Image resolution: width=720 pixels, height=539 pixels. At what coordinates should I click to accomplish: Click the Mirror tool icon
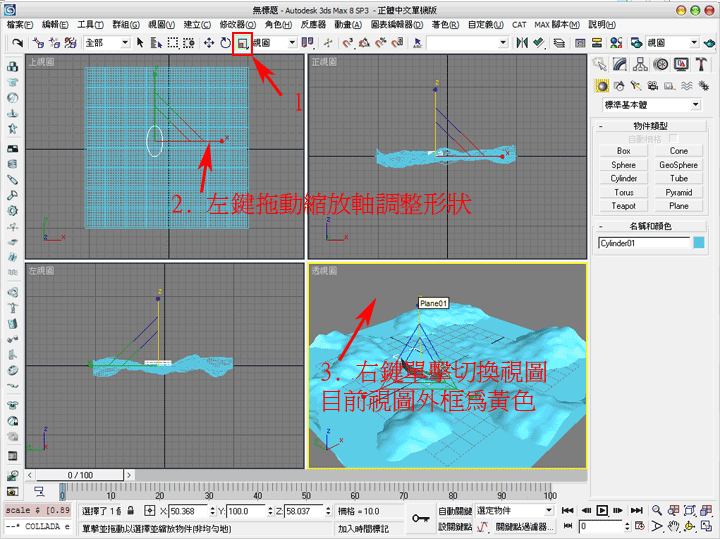[522, 43]
